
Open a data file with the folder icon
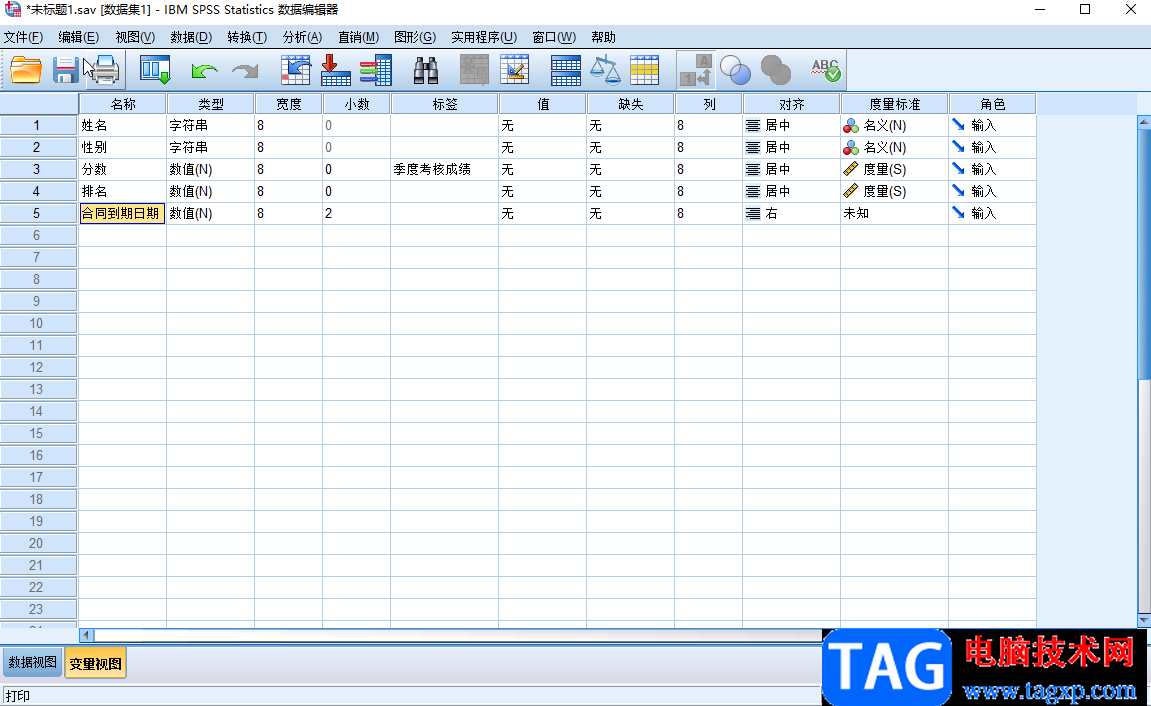pyautogui.click(x=26, y=70)
